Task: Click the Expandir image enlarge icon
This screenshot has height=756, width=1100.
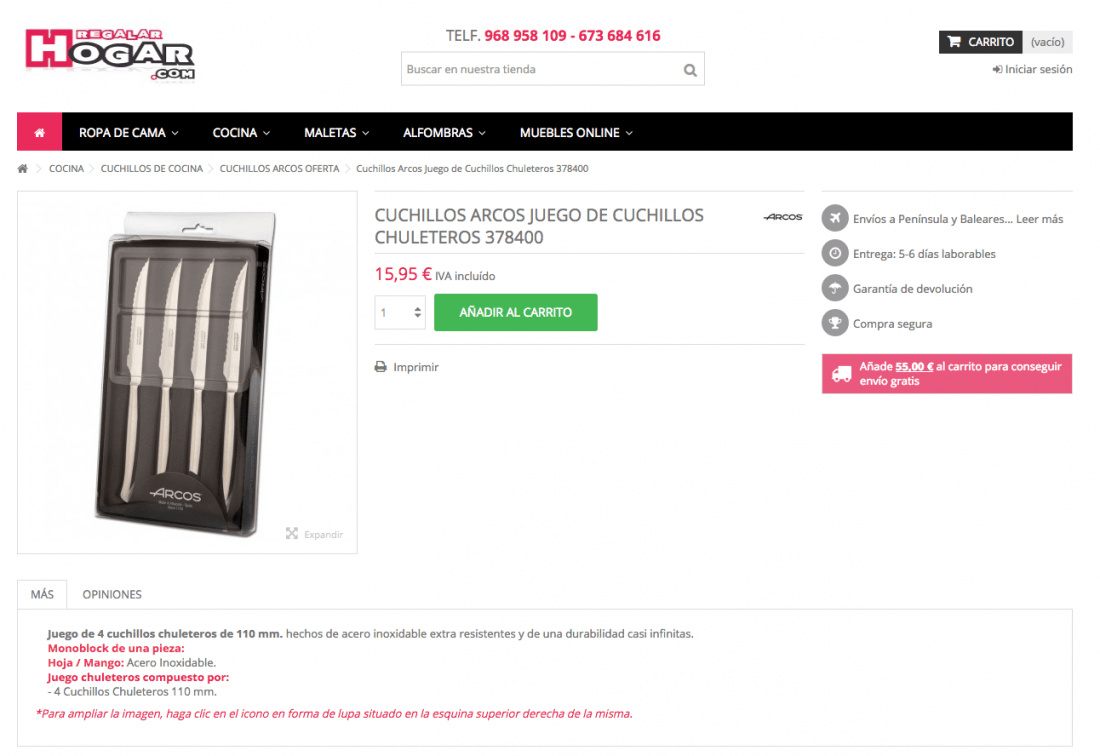Action: [292, 534]
